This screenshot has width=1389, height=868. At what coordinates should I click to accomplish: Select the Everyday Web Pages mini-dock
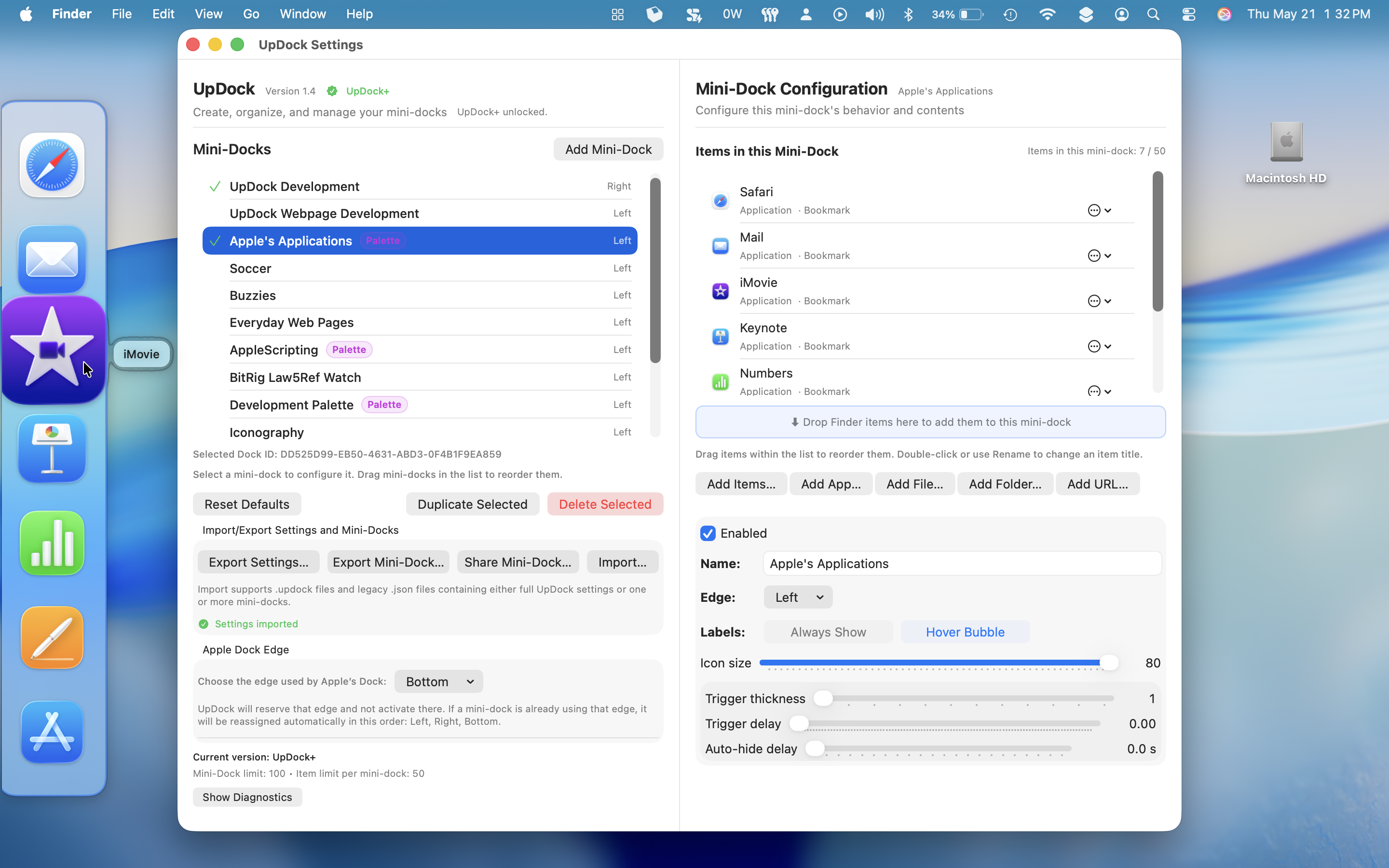coord(420,323)
